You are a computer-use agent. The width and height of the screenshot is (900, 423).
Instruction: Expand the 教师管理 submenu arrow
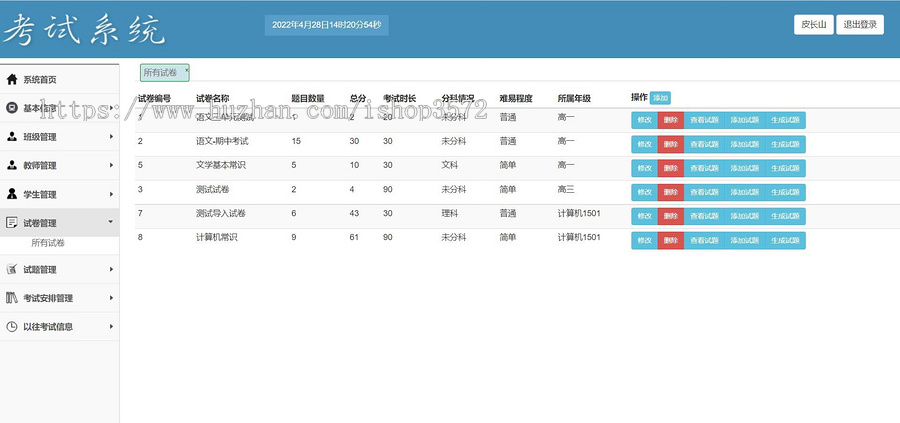[x=111, y=165]
